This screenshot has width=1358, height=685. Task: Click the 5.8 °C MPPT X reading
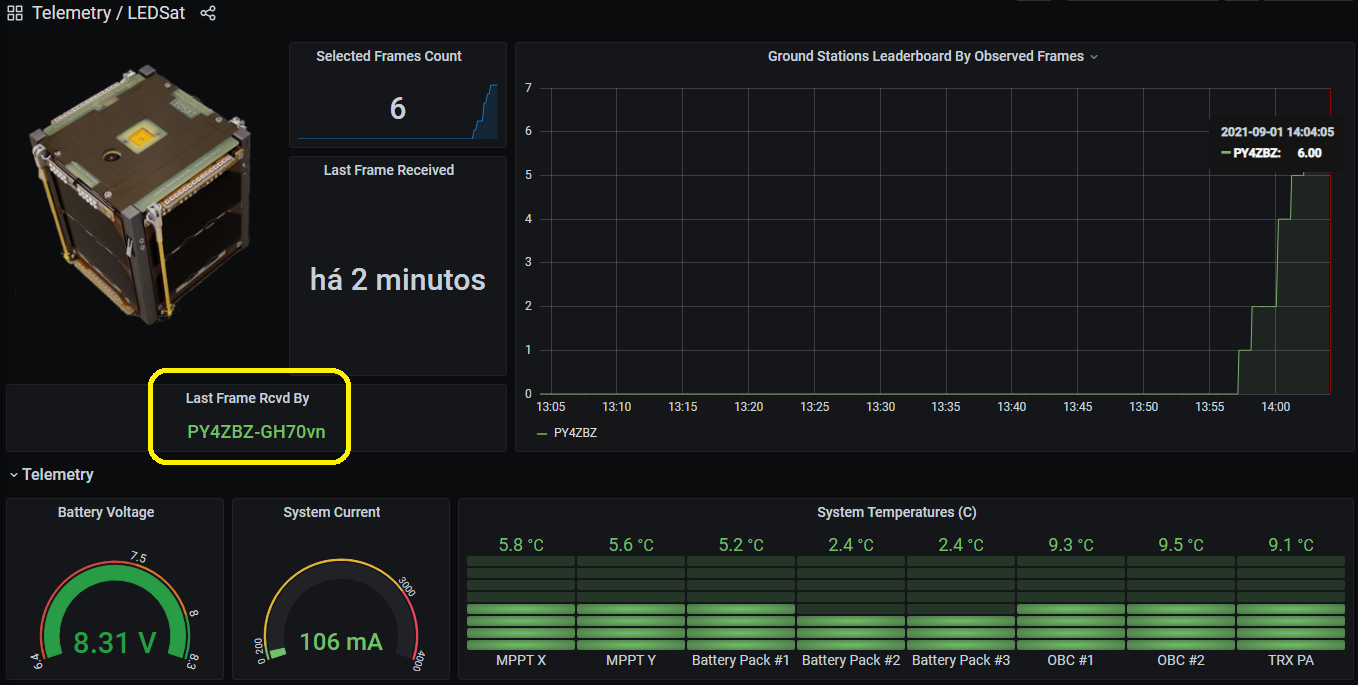tap(521, 545)
